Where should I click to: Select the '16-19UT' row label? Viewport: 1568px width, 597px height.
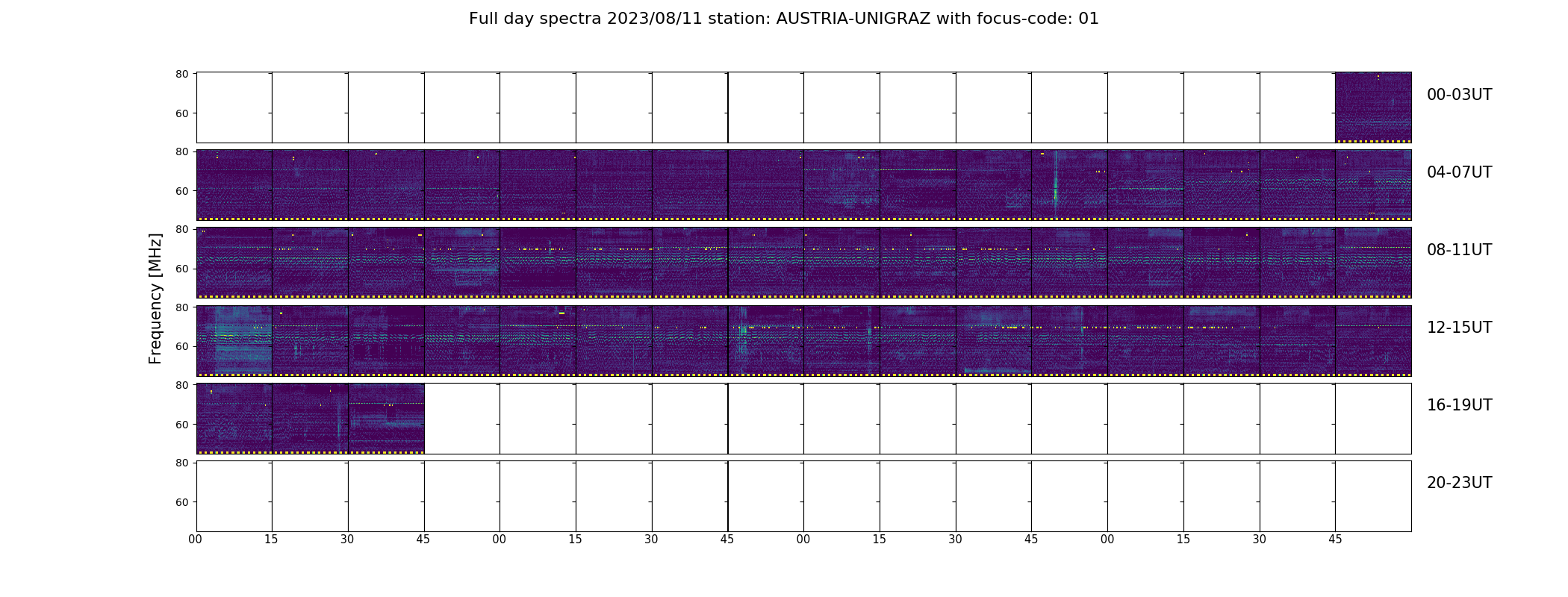click(1459, 405)
